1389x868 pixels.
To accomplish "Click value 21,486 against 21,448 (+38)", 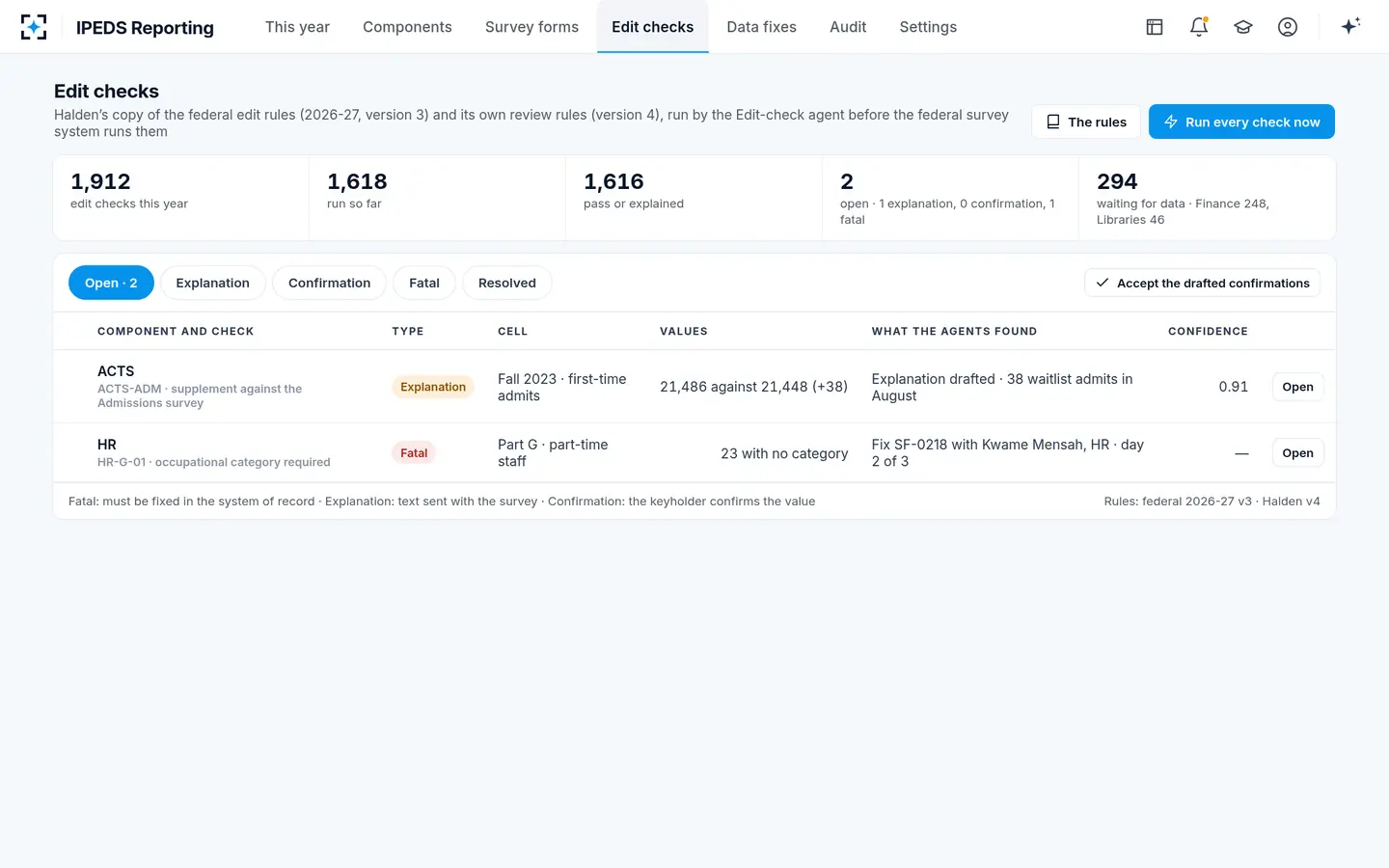I will [x=753, y=387].
